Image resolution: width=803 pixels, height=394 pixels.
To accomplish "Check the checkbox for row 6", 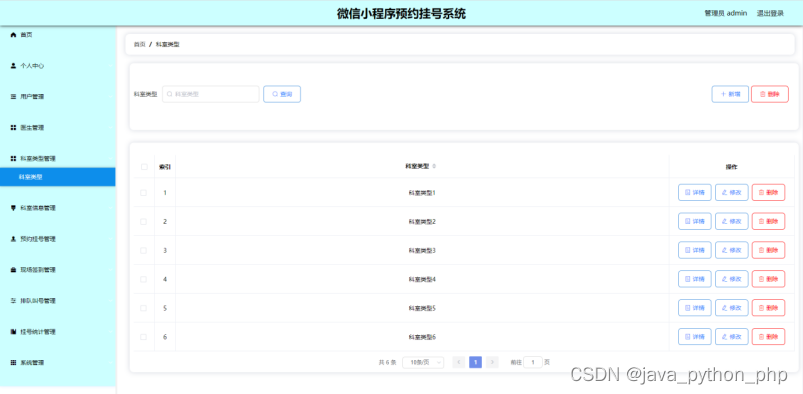I will [143, 337].
